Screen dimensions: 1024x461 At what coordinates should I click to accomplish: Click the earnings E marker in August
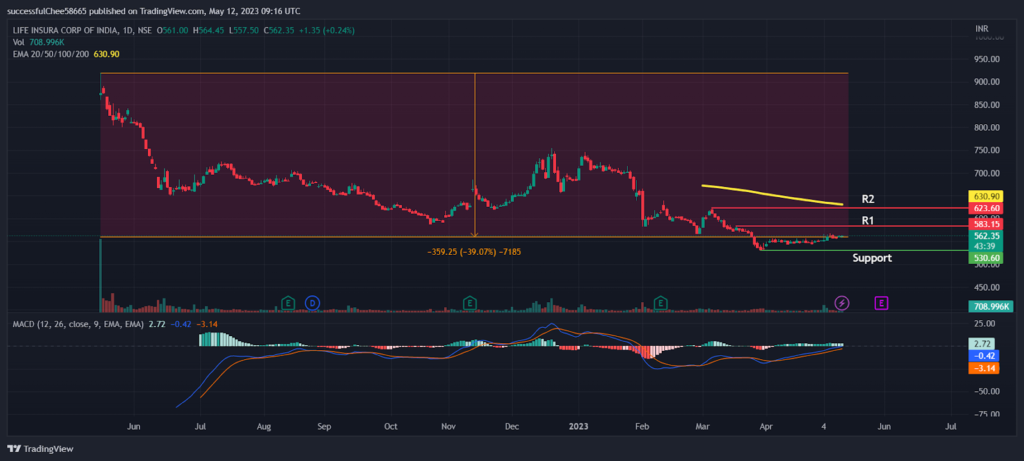(287, 302)
